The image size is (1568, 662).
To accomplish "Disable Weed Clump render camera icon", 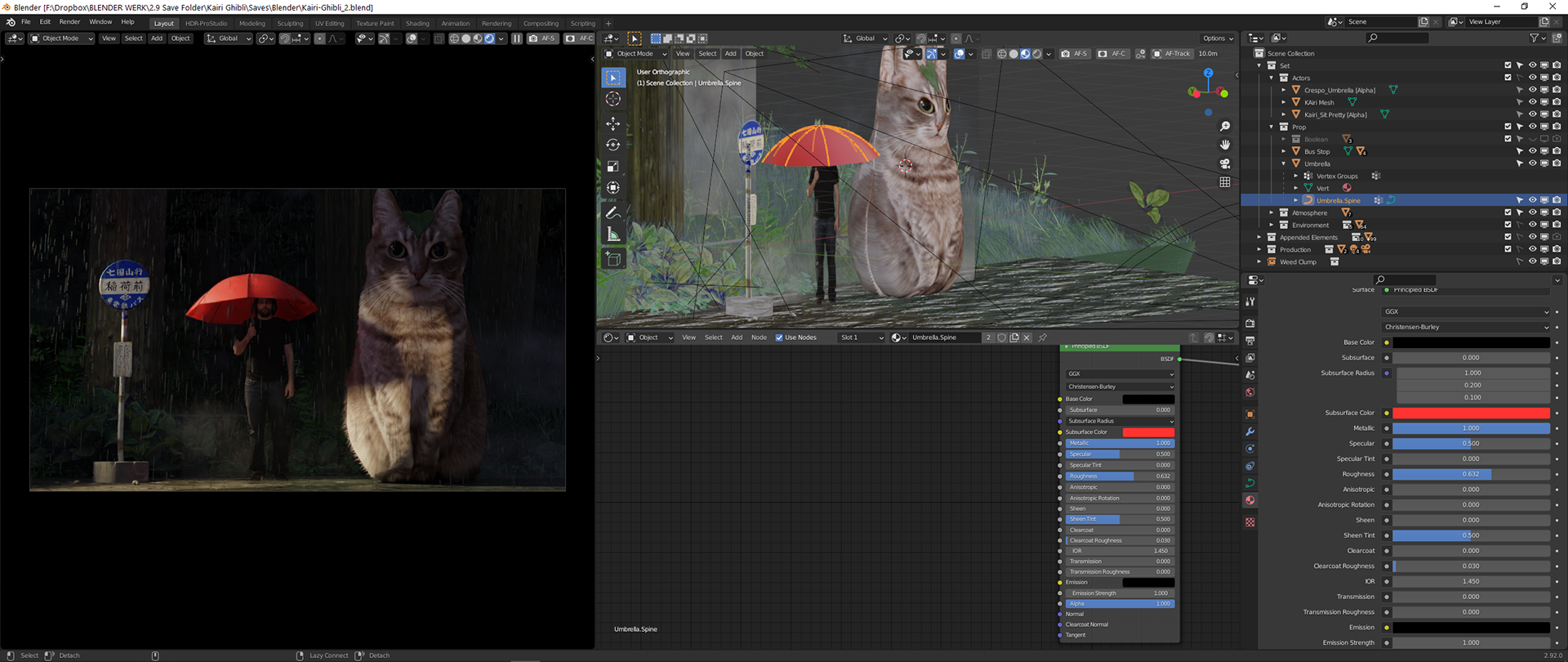I will pos(1557,262).
